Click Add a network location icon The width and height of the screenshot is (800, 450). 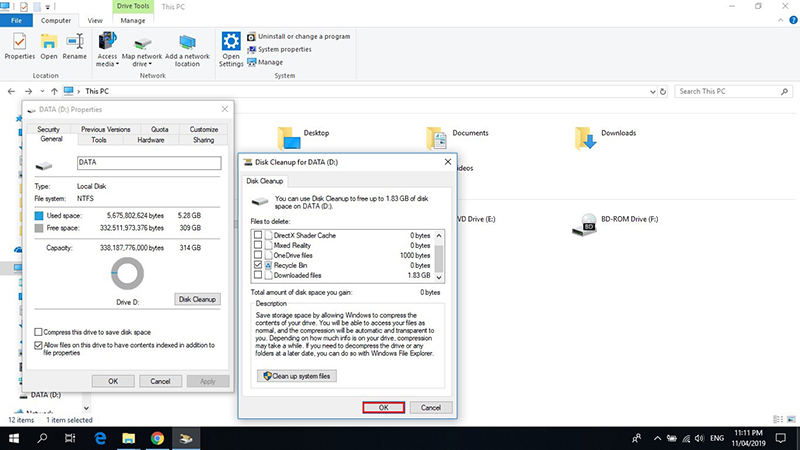[188, 42]
